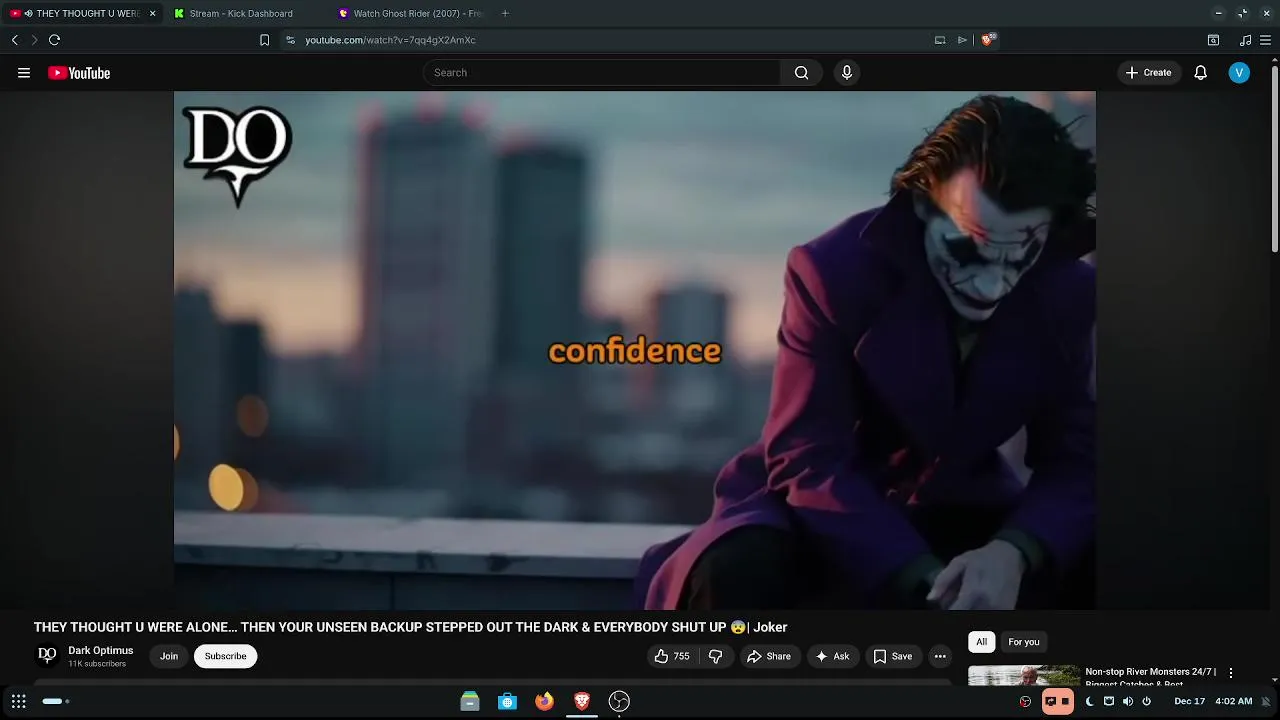Open the notifications bell

click(1200, 73)
